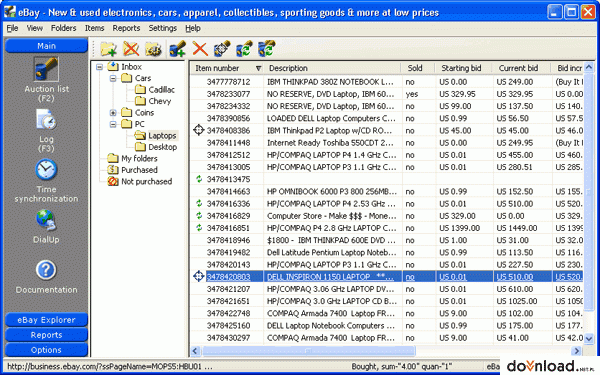Expand the Coins folder in tree

pos(113,113)
